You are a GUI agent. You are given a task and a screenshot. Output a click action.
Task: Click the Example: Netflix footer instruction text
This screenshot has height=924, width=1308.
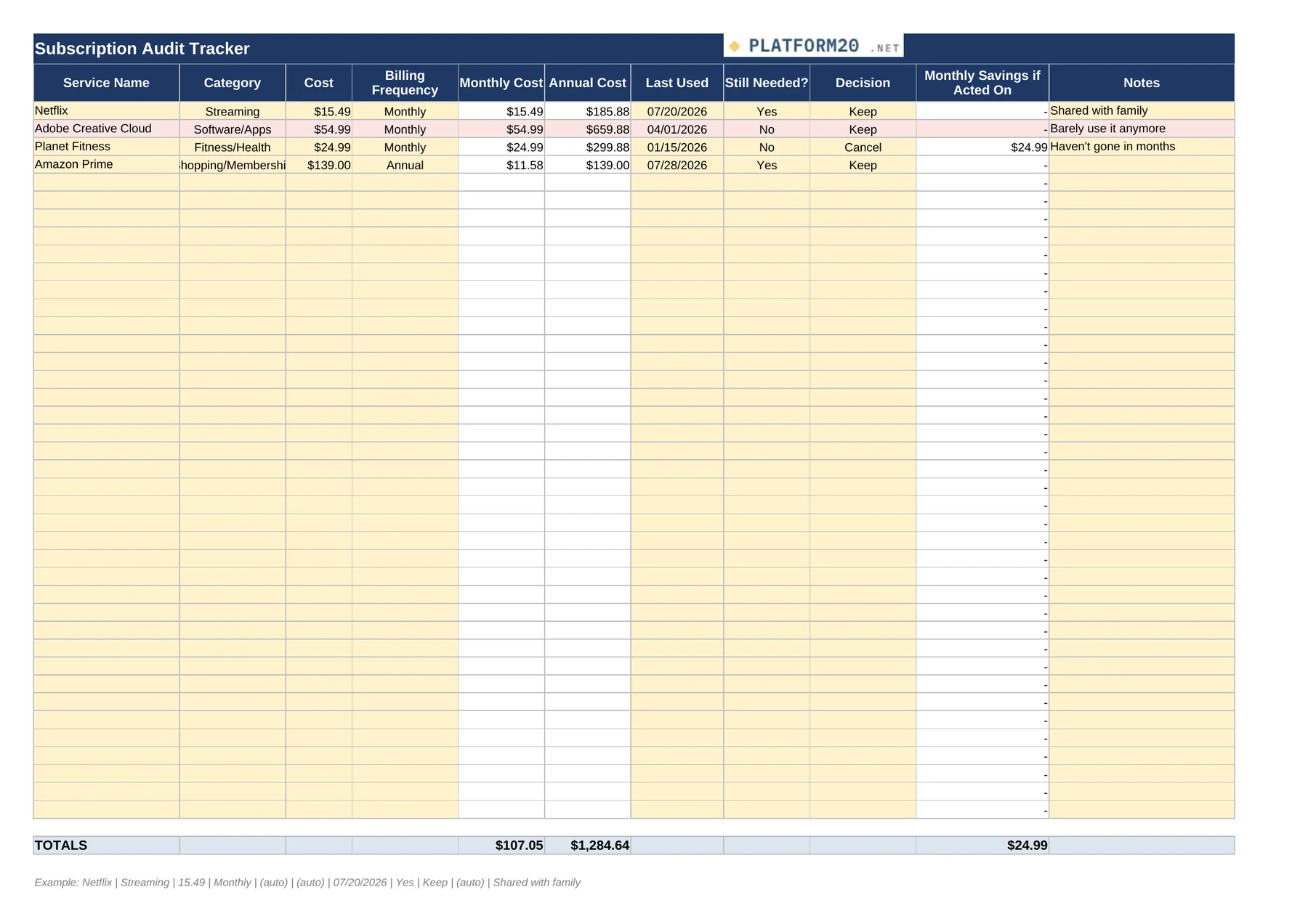click(x=307, y=883)
